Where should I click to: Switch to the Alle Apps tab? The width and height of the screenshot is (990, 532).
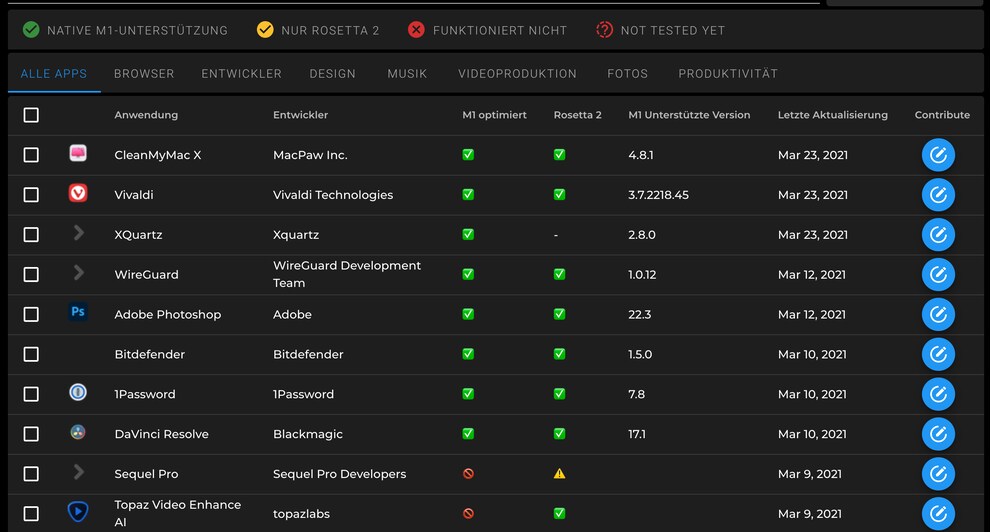point(54,74)
